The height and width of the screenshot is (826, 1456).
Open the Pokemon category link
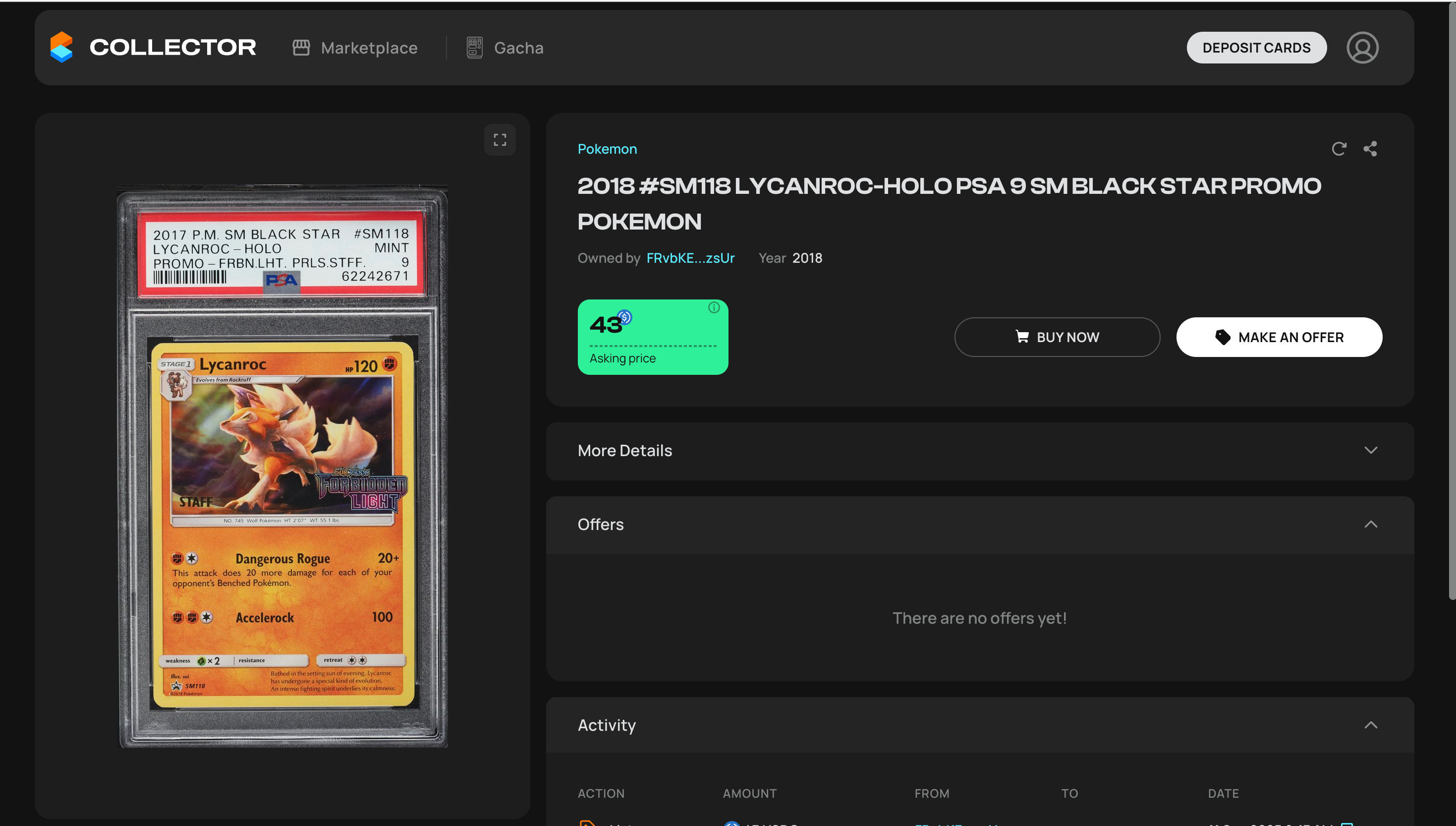607,149
